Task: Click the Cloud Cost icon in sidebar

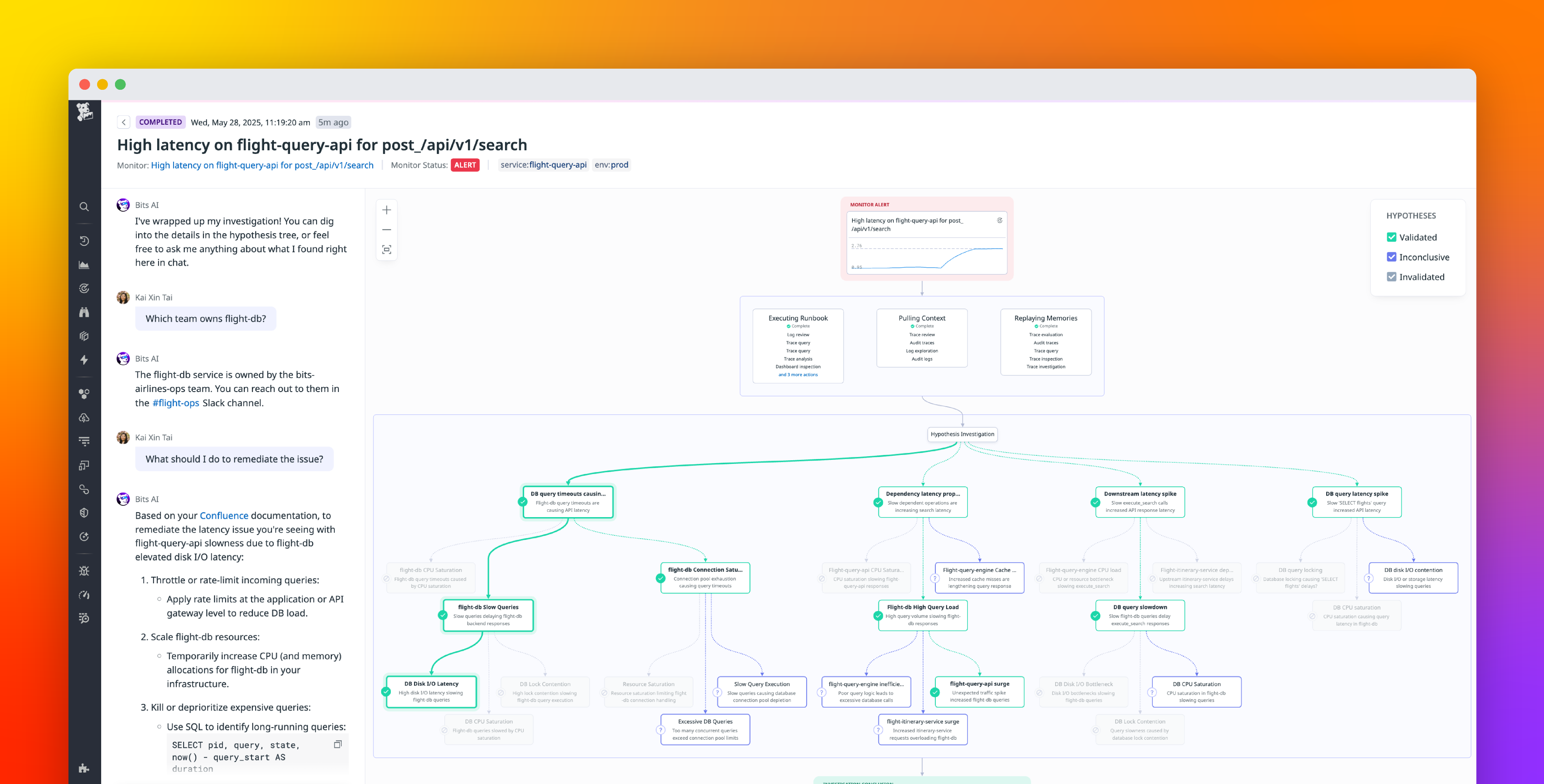Action: (x=84, y=418)
